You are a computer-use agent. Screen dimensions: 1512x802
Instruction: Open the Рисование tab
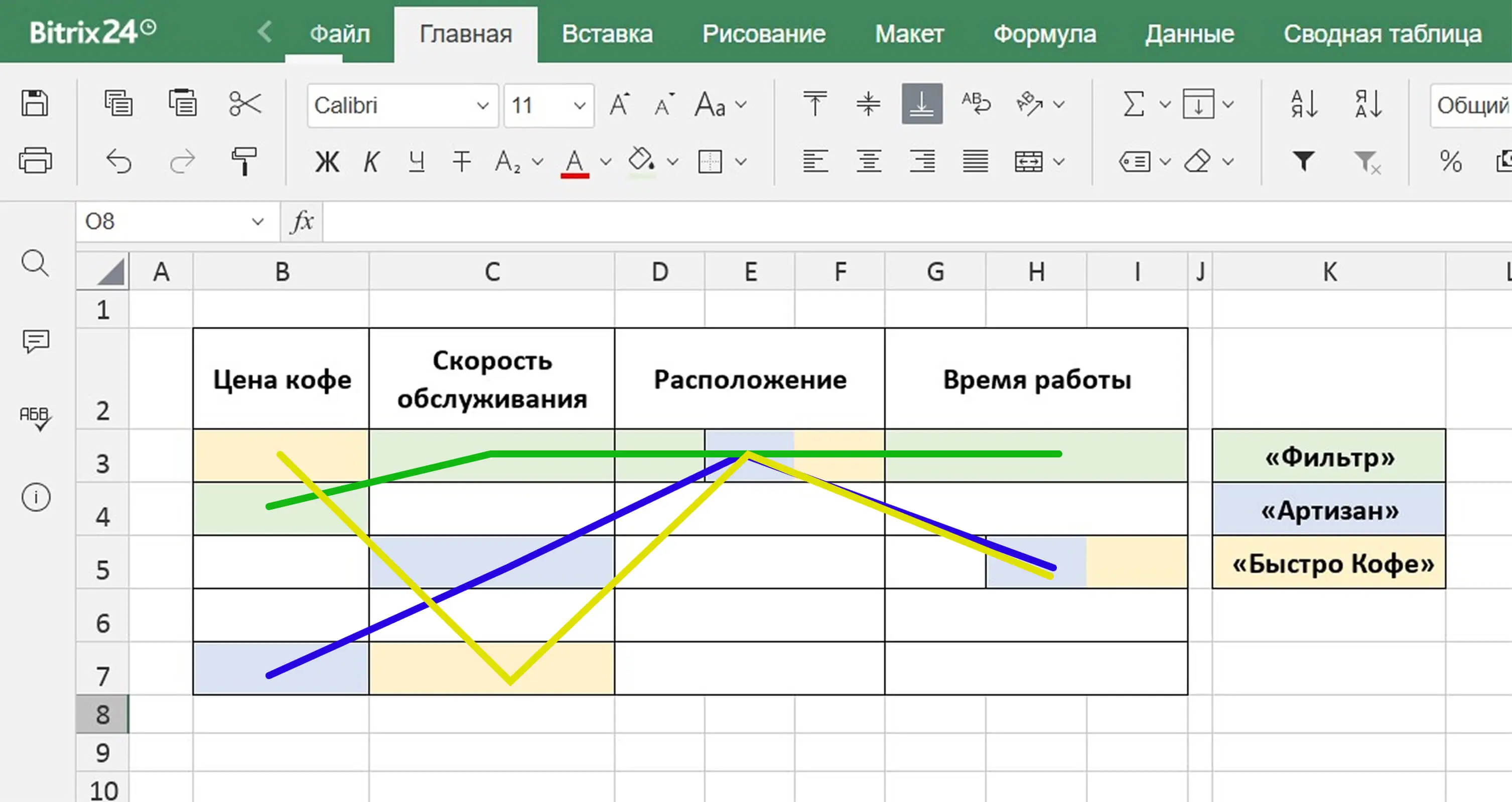pos(764,34)
